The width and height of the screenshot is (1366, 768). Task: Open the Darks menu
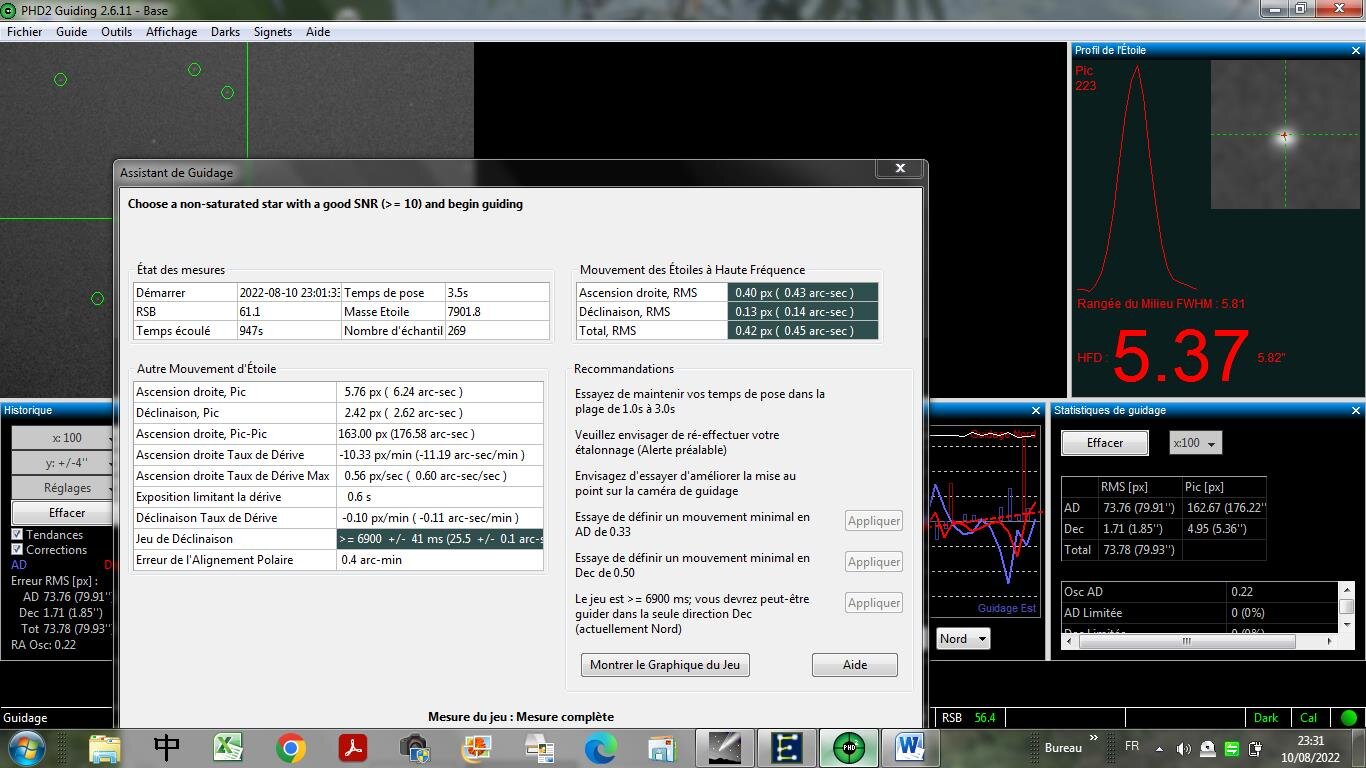click(226, 32)
